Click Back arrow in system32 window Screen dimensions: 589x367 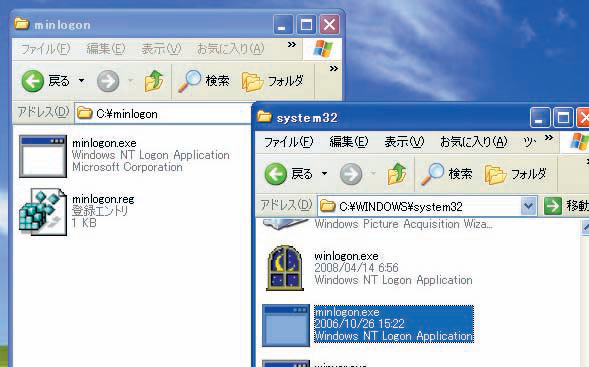click(275, 174)
